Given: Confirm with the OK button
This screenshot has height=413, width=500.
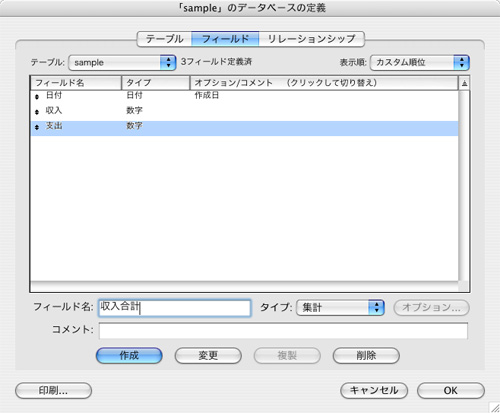Looking at the screenshot, I should click(x=451, y=390).
